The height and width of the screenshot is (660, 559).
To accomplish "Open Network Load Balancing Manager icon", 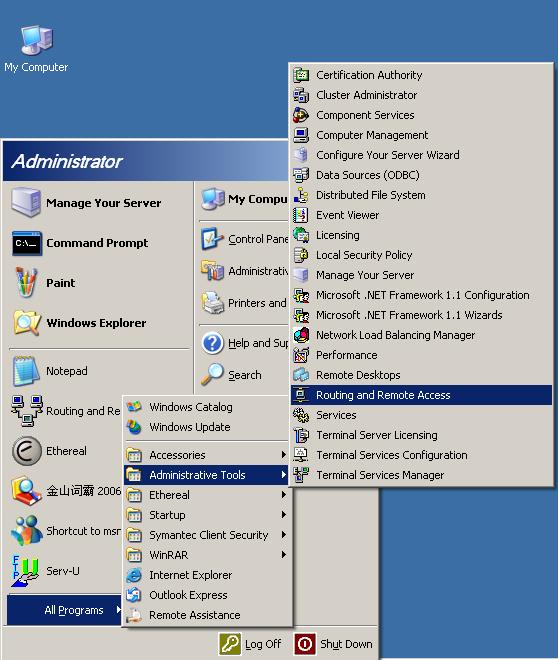I will (x=301, y=335).
